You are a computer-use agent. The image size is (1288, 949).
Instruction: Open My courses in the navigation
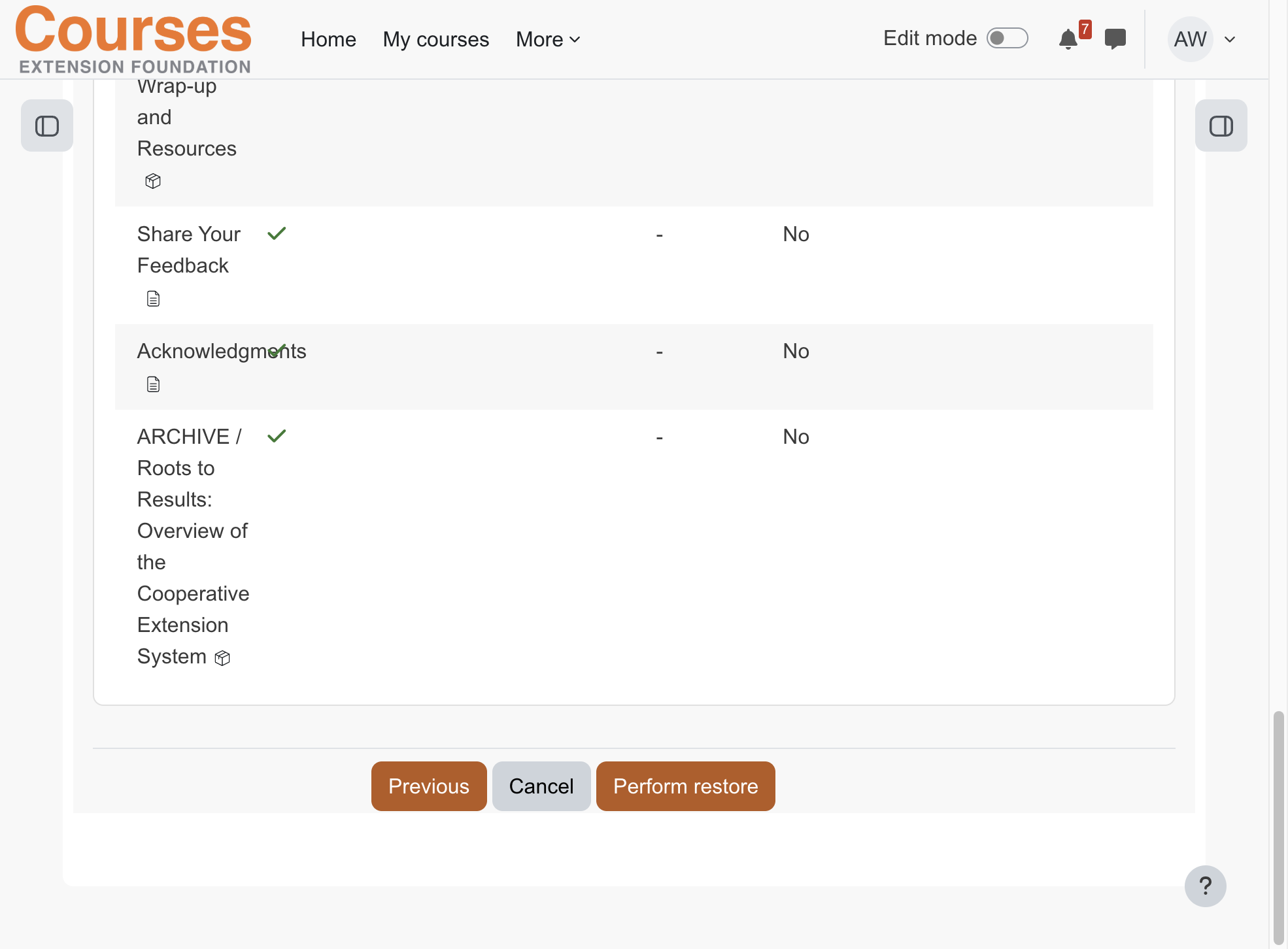[x=436, y=39]
